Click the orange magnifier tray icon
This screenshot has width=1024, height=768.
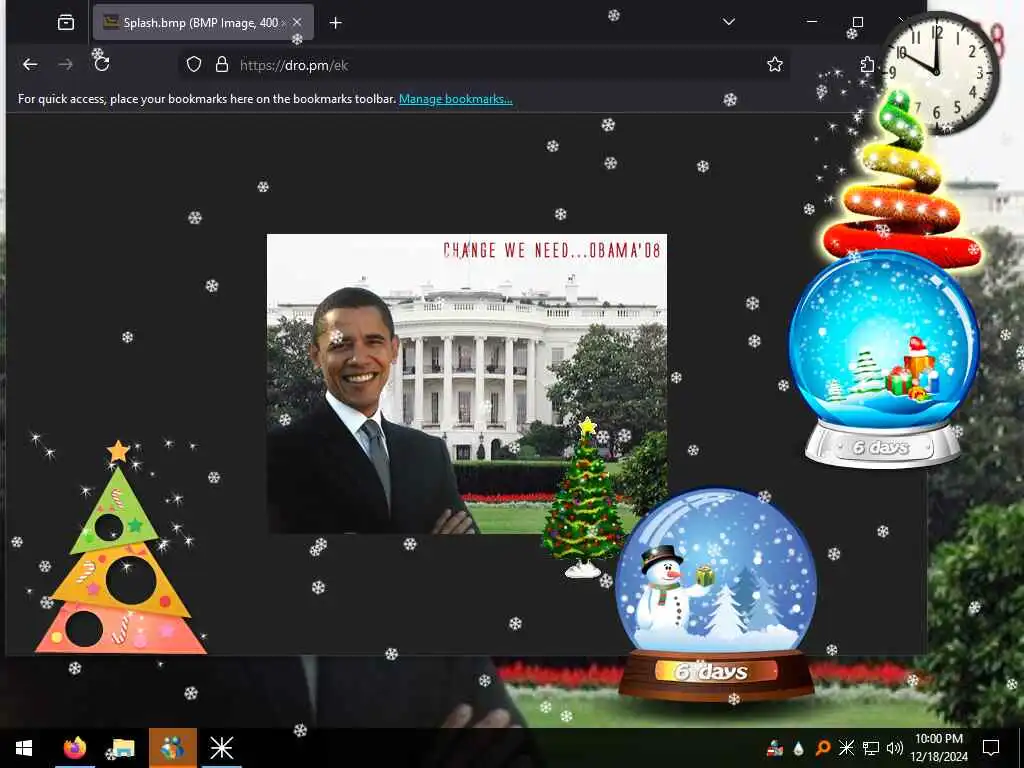(823, 748)
